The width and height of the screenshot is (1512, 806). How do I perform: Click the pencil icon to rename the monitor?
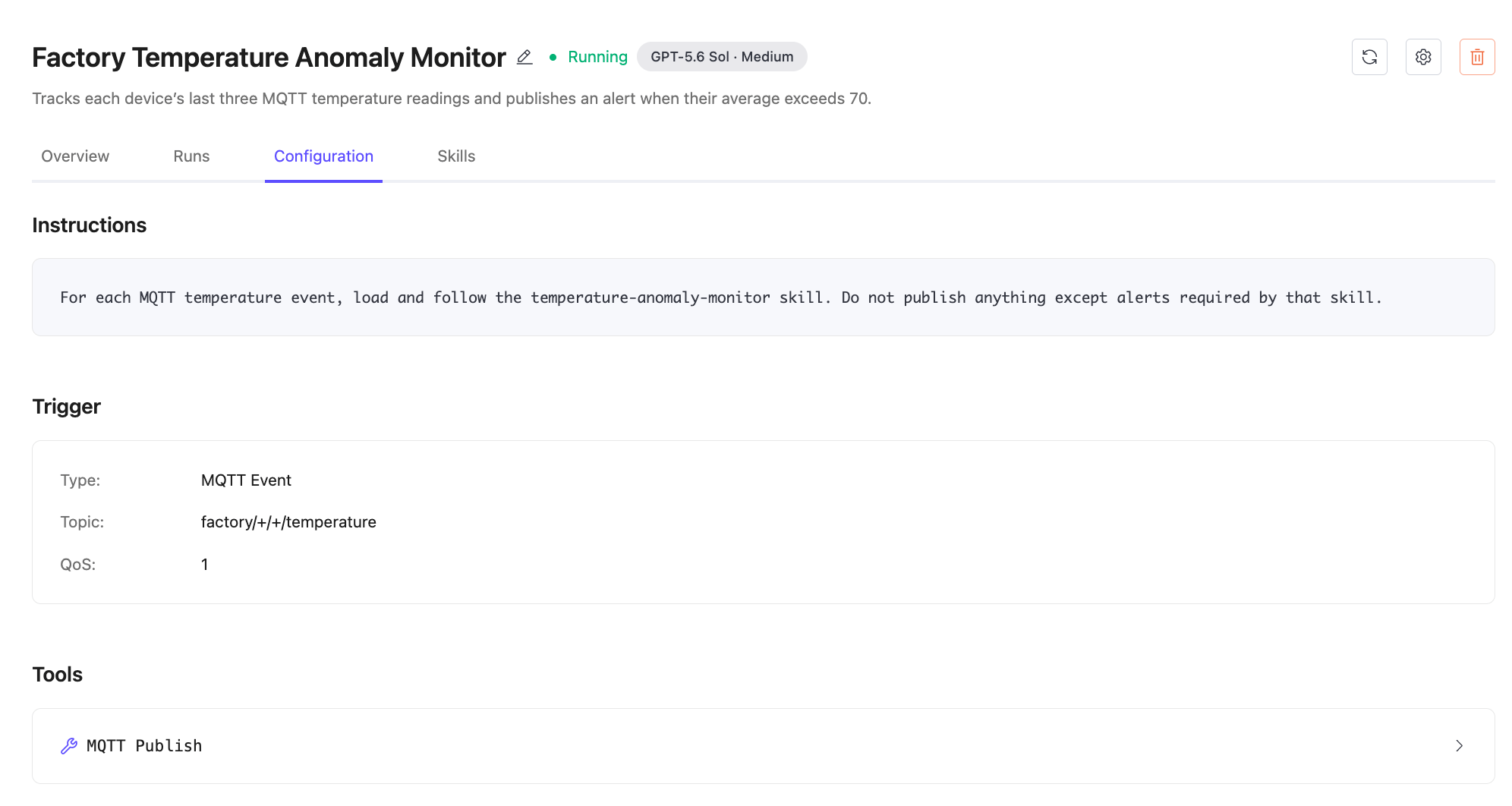tap(524, 57)
